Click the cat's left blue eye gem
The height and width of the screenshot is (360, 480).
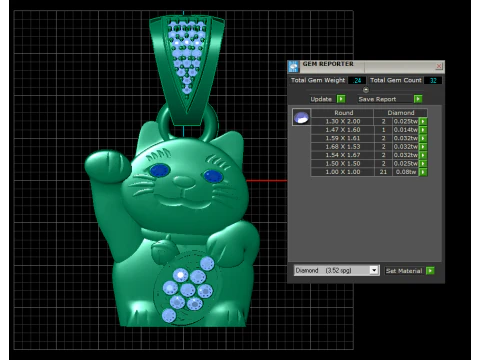[160, 170]
